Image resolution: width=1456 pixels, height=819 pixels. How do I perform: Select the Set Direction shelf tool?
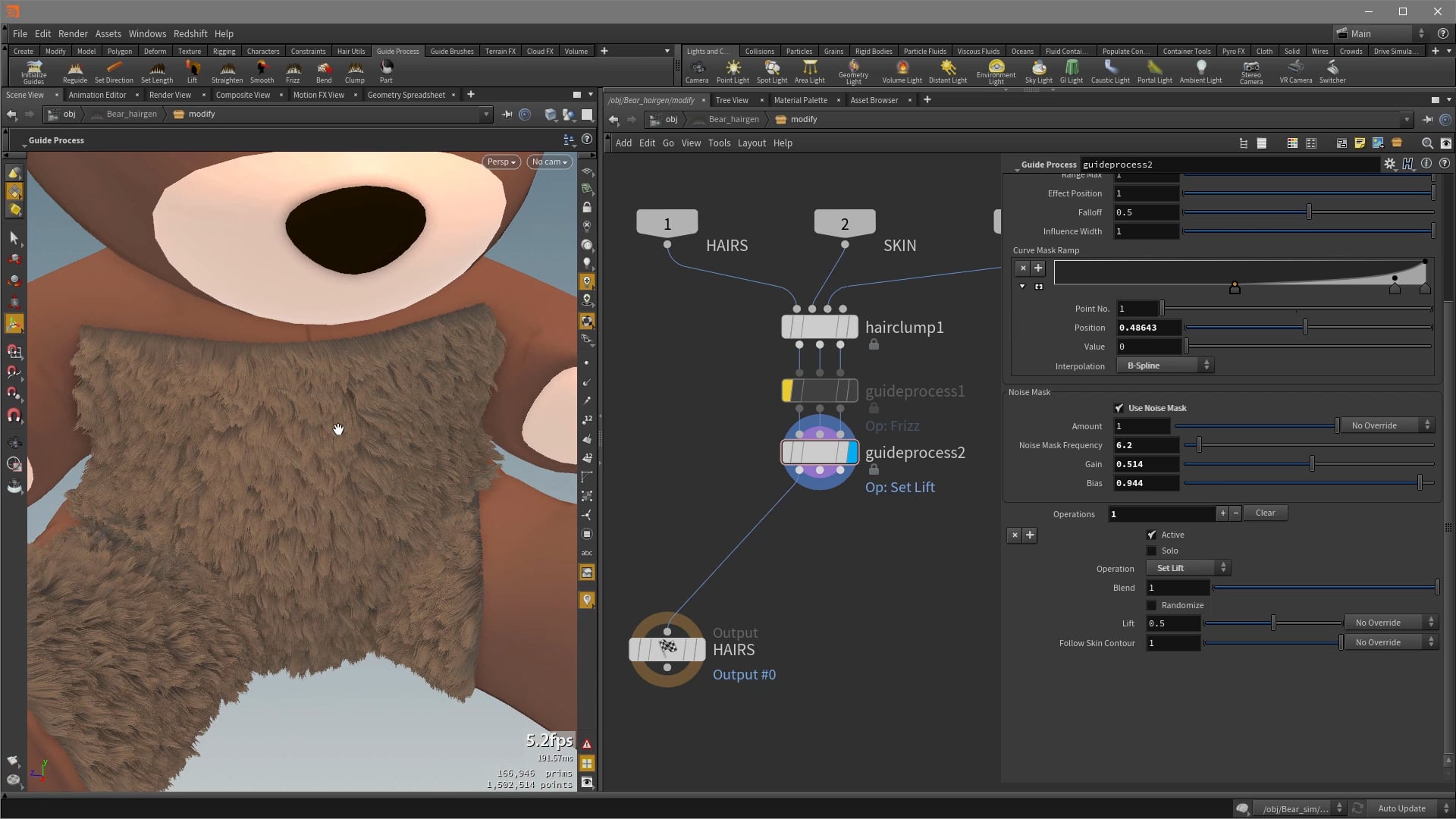coord(114,72)
